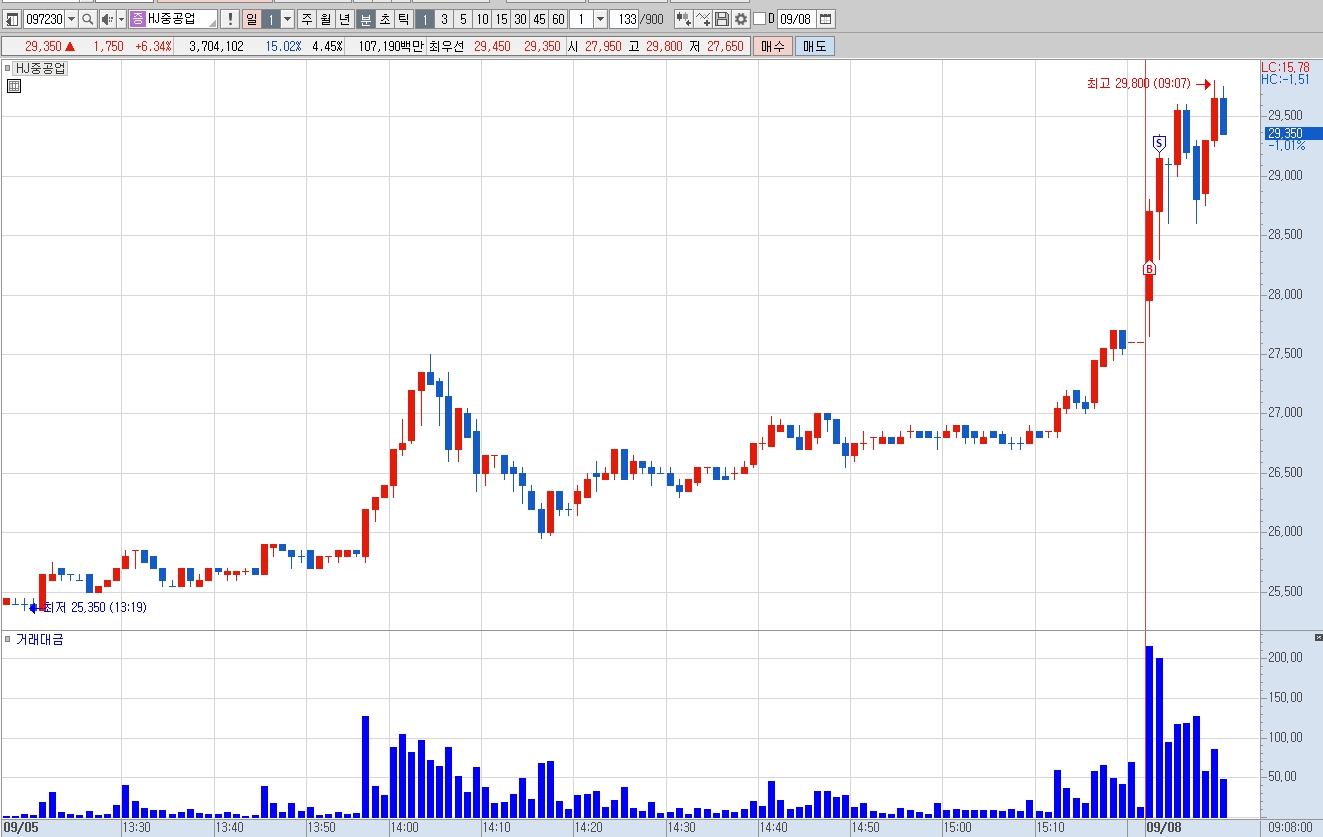Click the 매도 sell button
The width and height of the screenshot is (1323, 837).
pyautogui.click(x=814, y=46)
